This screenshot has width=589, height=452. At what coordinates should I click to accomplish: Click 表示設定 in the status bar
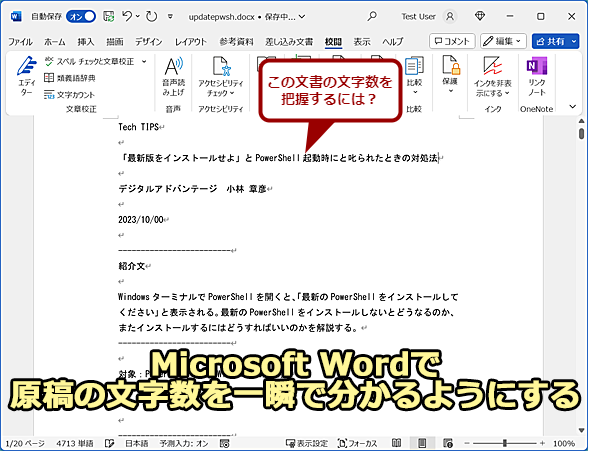pyautogui.click(x=307, y=444)
